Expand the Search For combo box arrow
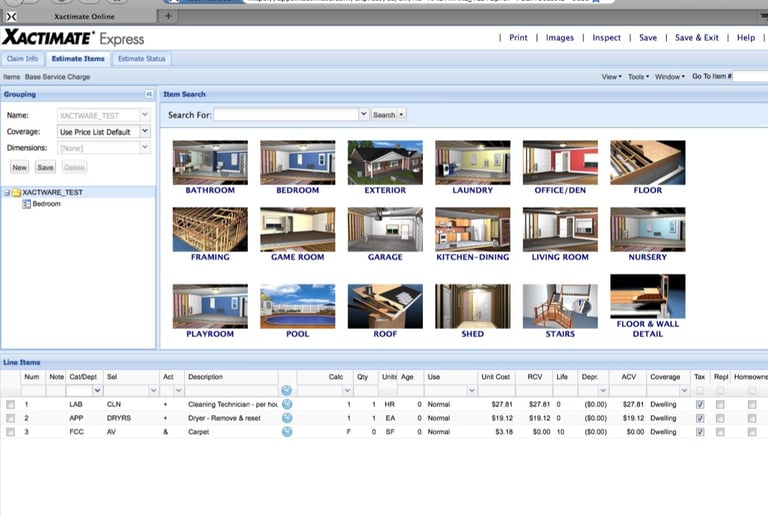The image size is (768, 516). [x=363, y=115]
